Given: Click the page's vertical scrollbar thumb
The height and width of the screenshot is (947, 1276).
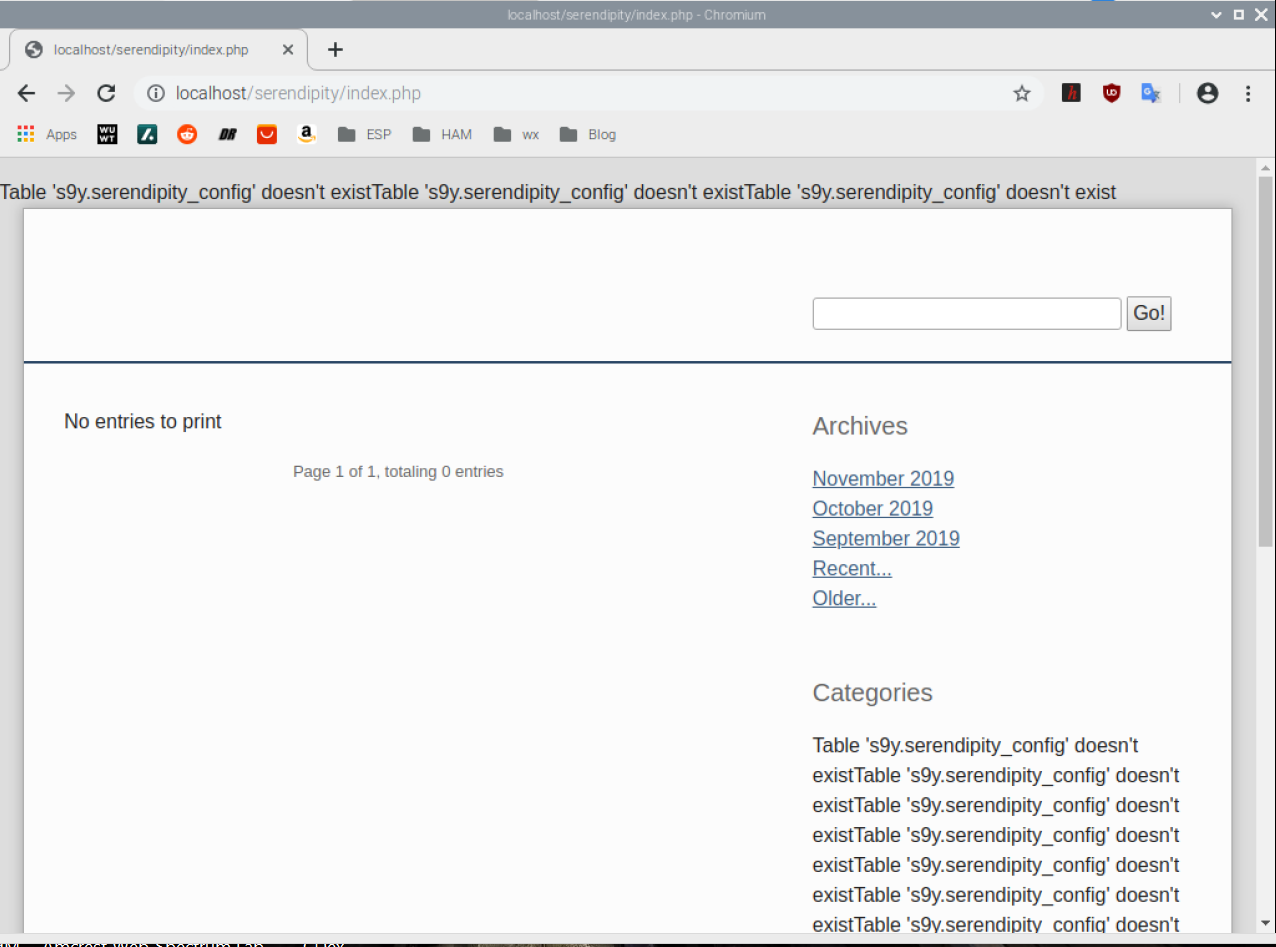Looking at the screenshot, I should [x=1265, y=360].
